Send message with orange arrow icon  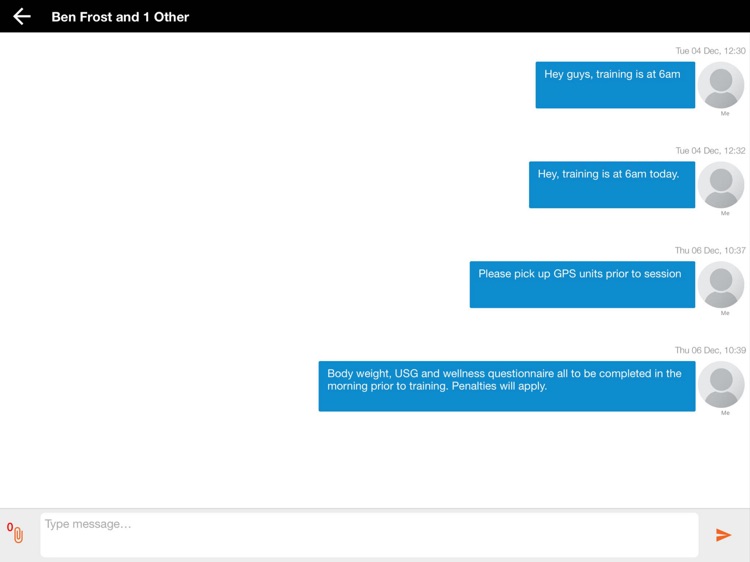point(723,535)
